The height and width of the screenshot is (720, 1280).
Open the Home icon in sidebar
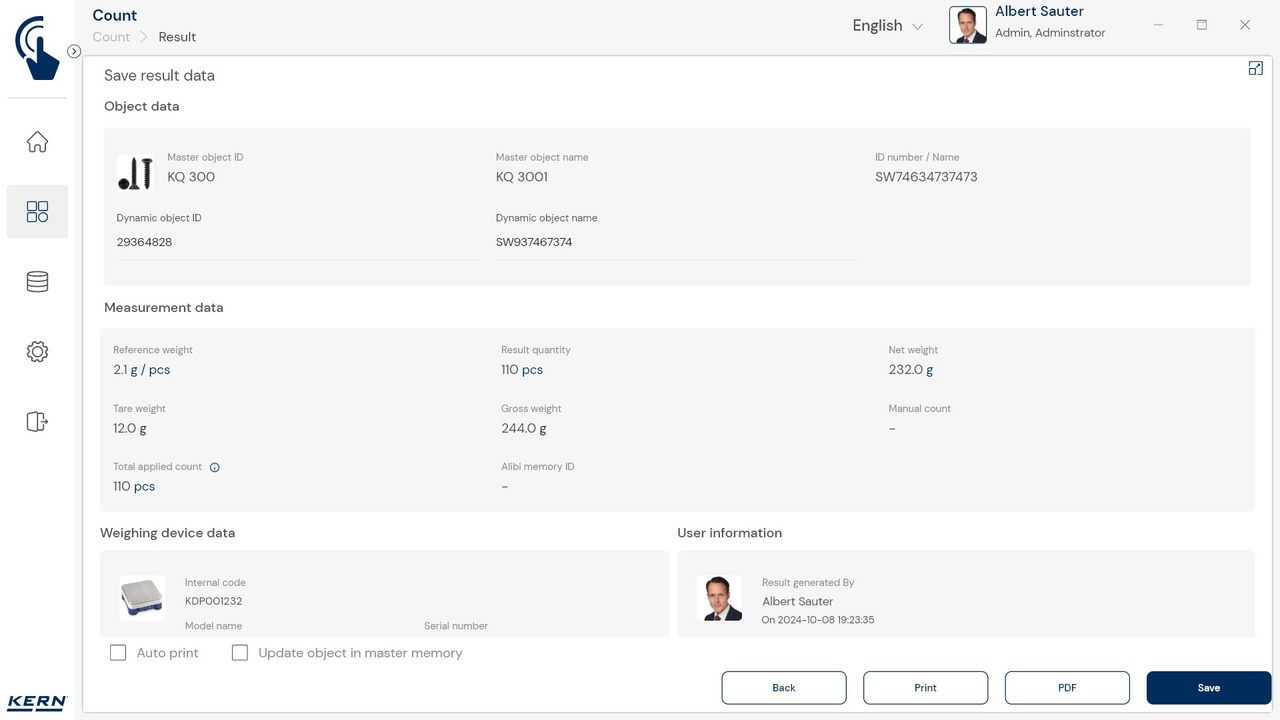pos(37,142)
